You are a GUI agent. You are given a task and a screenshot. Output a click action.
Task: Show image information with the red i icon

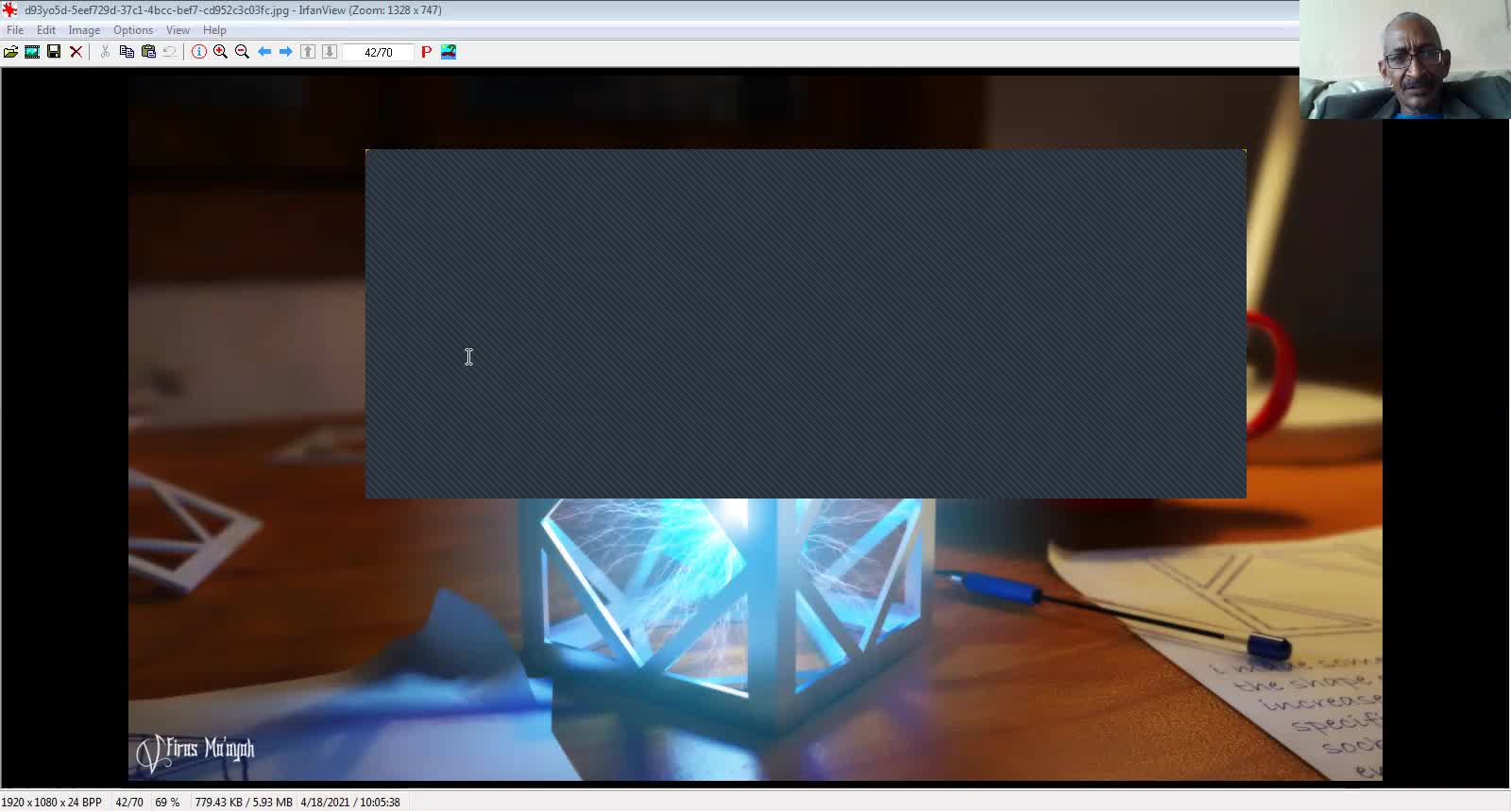(198, 52)
